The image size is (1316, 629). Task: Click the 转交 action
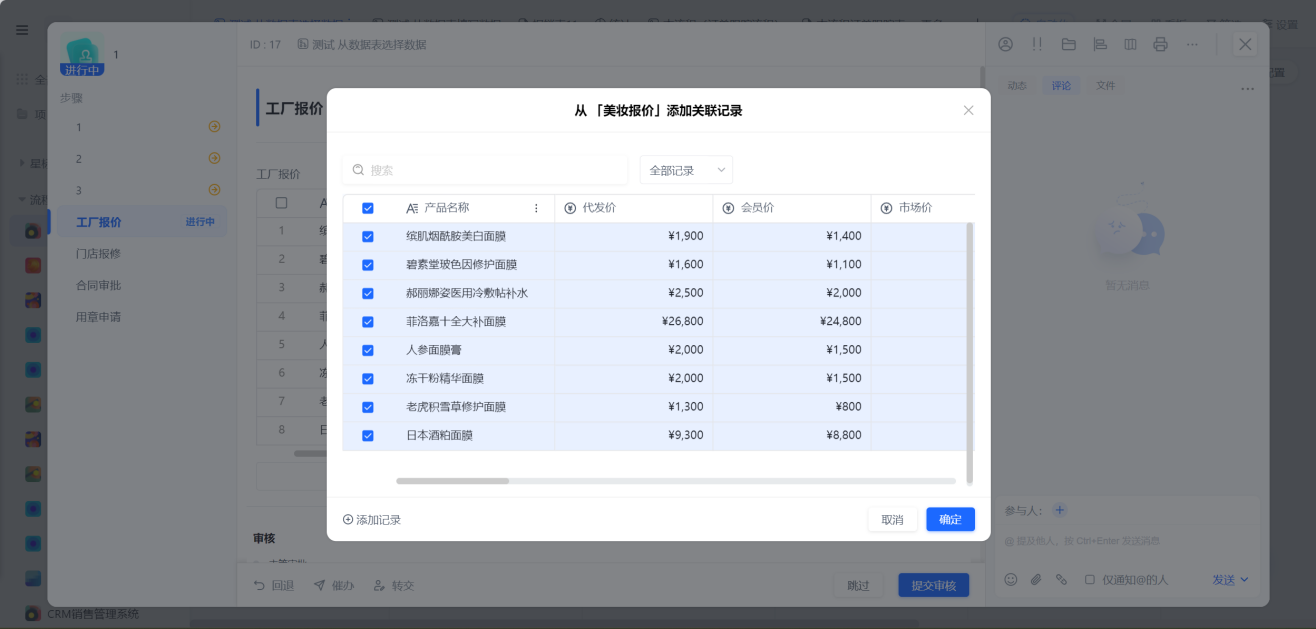click(394, 585)
